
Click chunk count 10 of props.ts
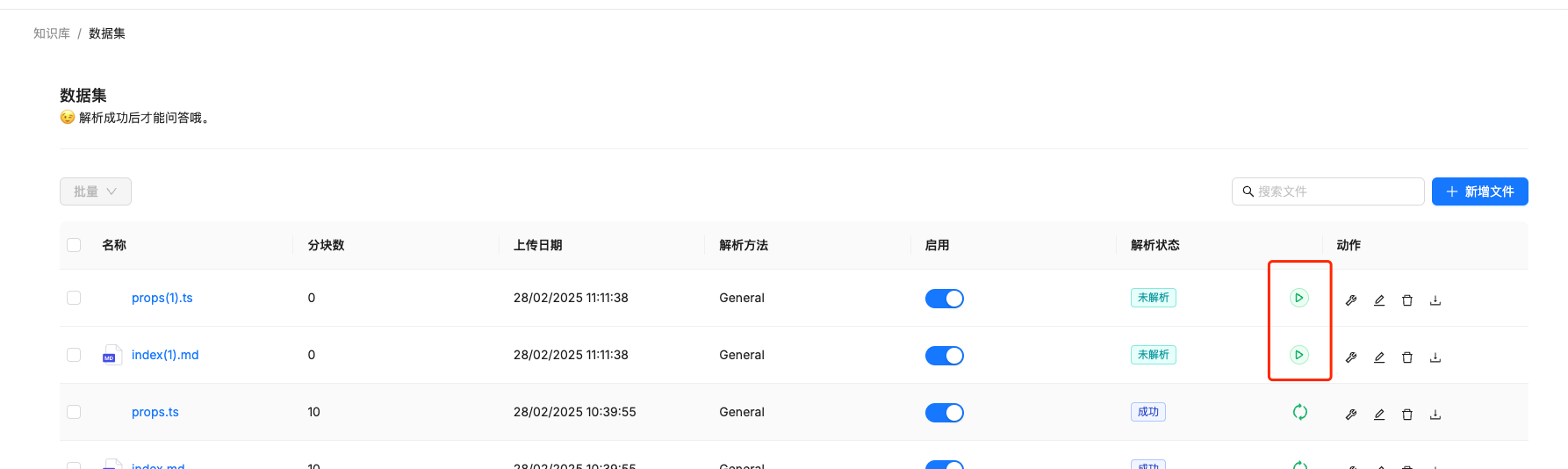pyautogui.click(x=314, y=412)
